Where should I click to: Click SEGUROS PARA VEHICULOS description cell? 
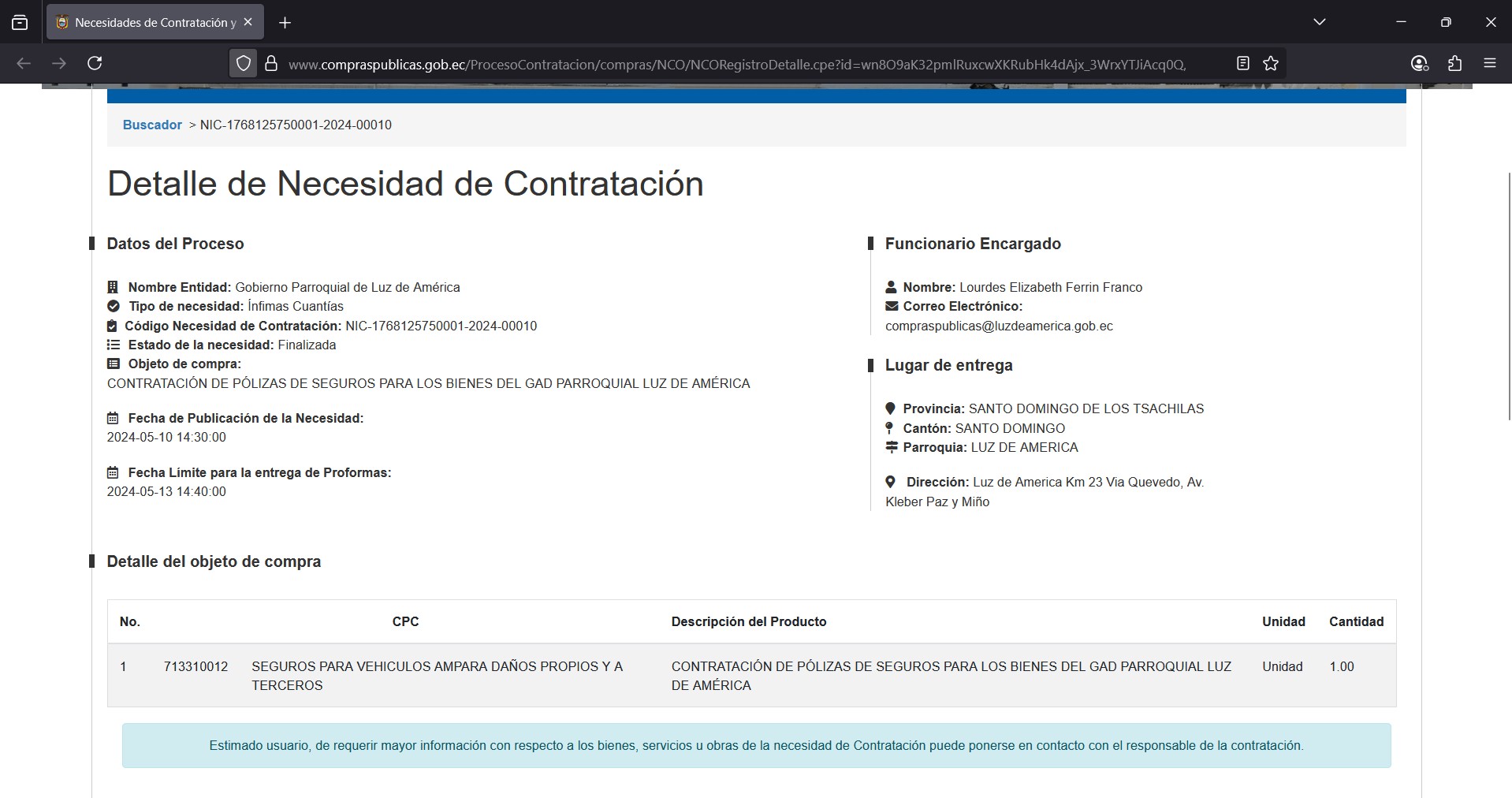(x=438, y=676)
